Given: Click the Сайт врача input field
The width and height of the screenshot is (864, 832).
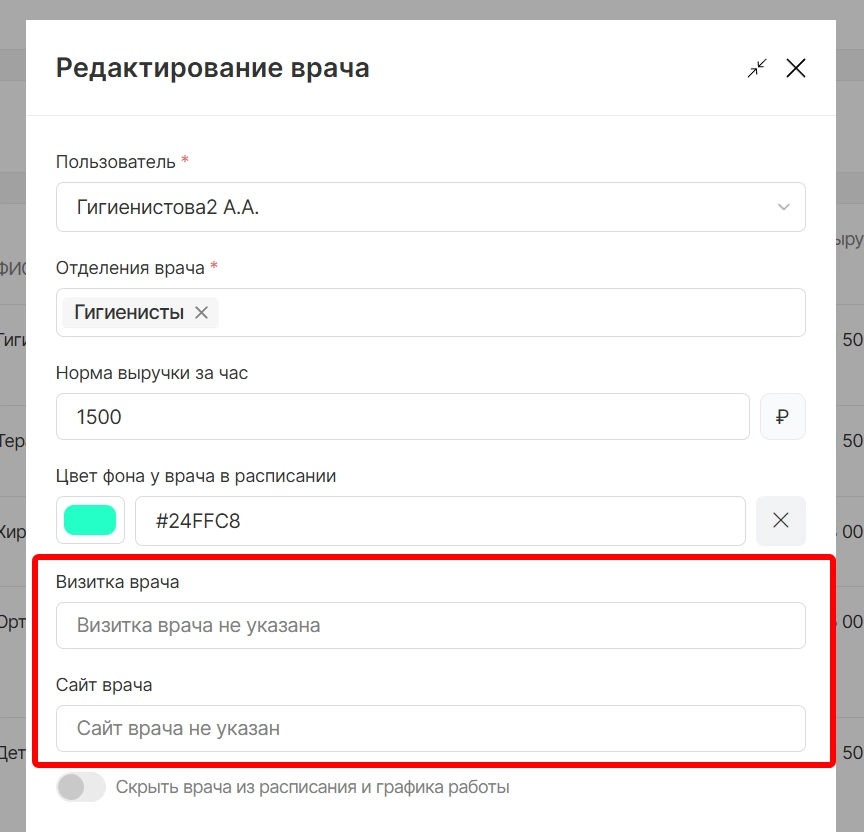Looking at the screenshot, I should pos(430,728).
